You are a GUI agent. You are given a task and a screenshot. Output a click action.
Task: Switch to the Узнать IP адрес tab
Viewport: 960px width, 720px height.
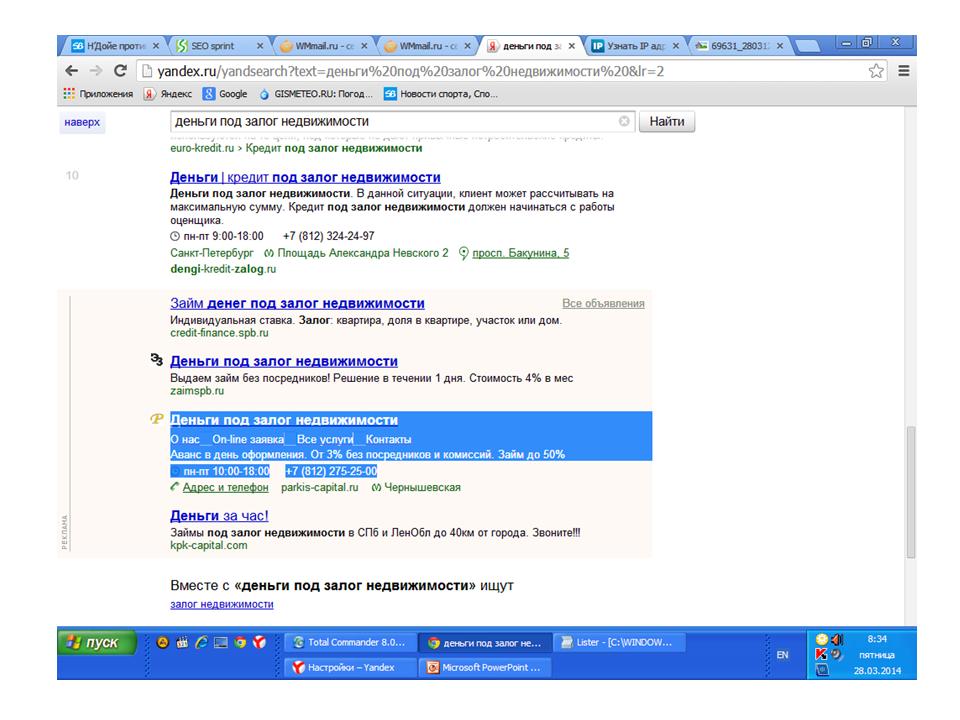(x=635, y=46)
